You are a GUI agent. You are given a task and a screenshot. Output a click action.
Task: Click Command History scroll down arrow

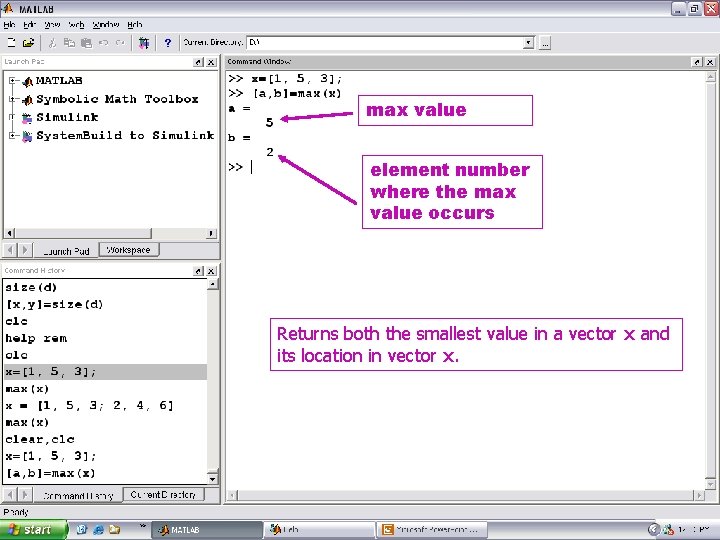[x=213, y=479]
